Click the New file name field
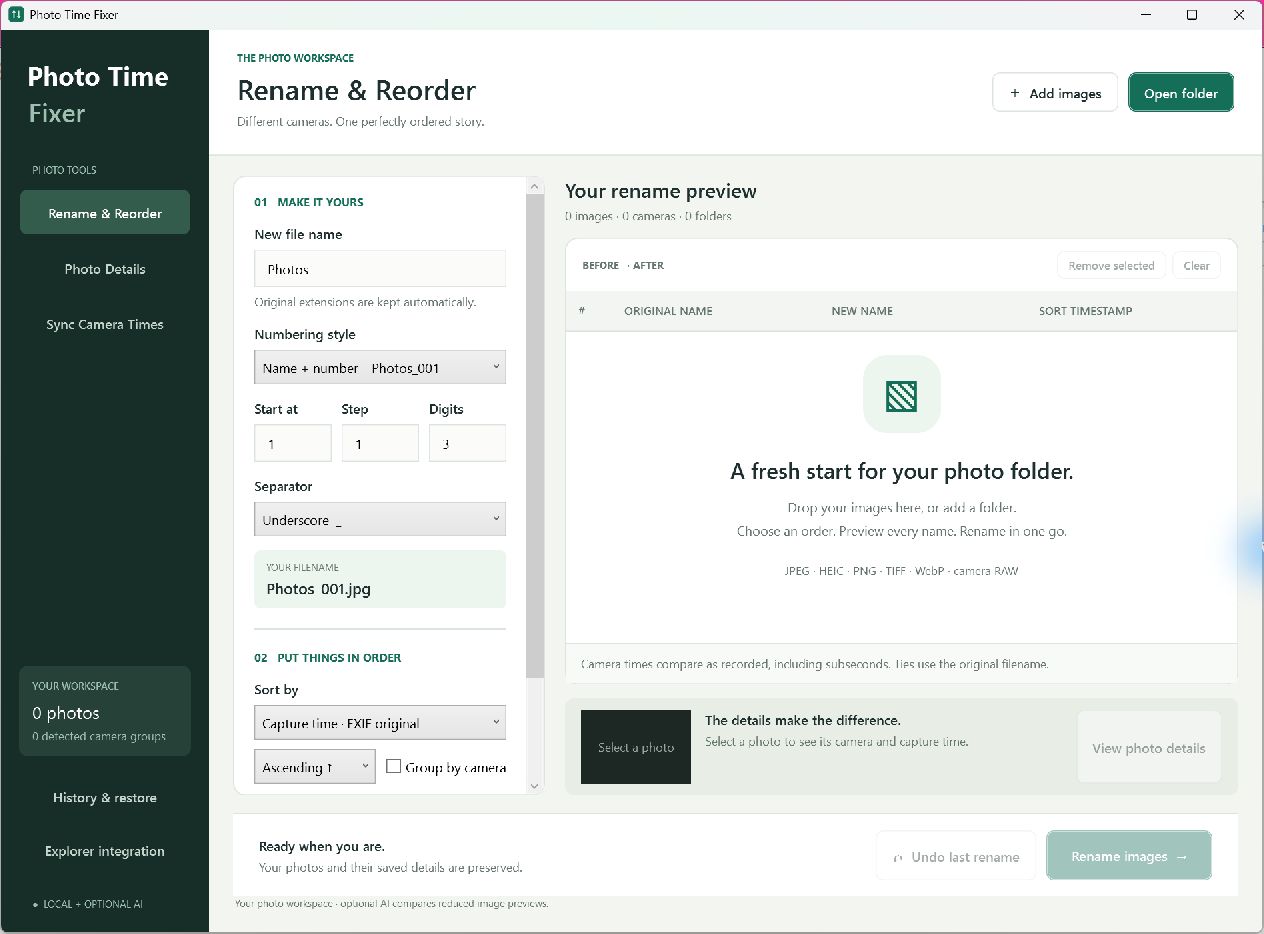This screenshot has height=934, width=1264. point(380,269)
